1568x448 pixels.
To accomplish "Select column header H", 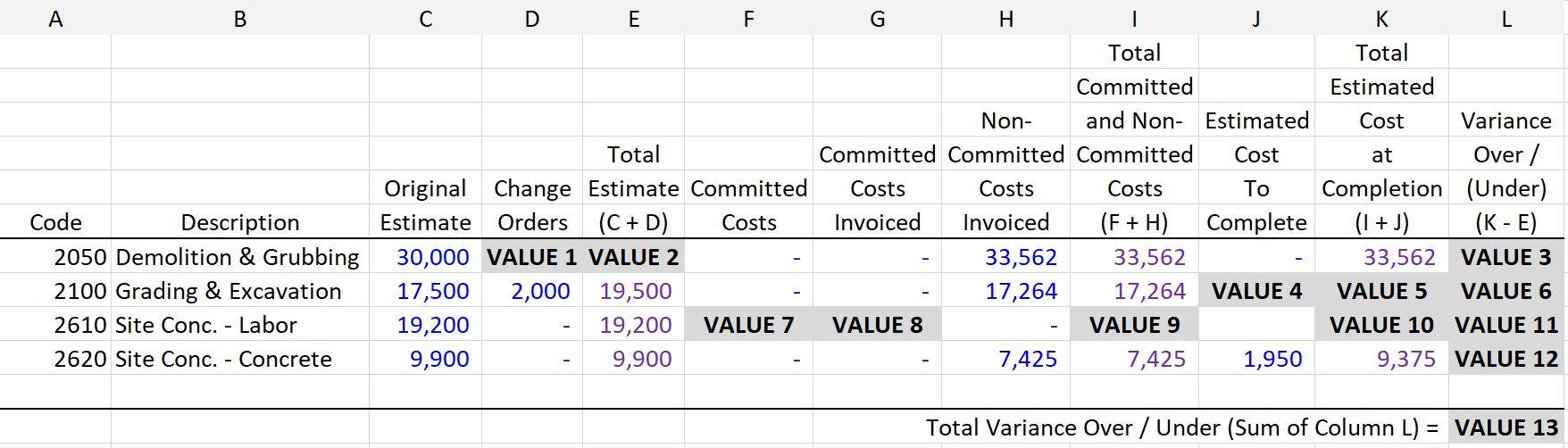I will 1005,18.
